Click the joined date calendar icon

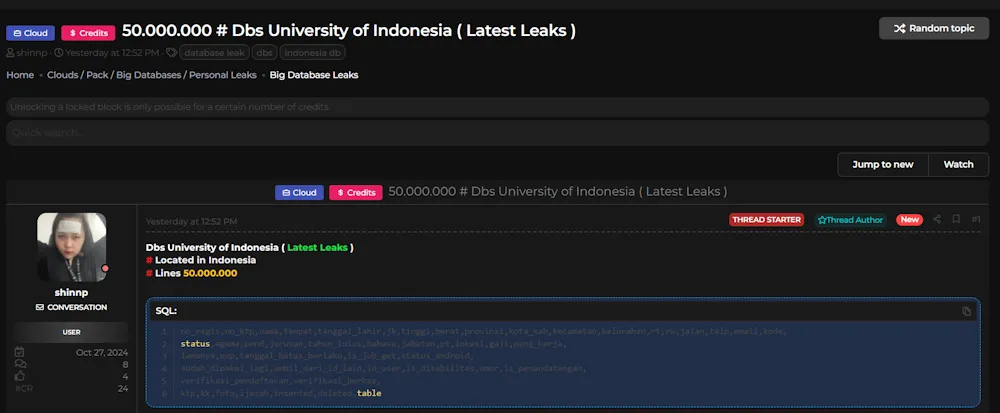pyautogui.click(x=19, y=352)
